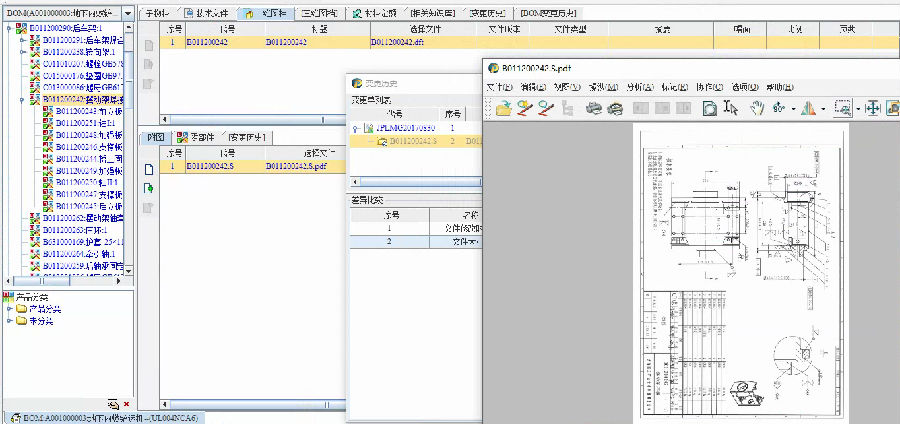Select the hand pan tool
This screenshot has width=900, height=424.
click(756, 108)
